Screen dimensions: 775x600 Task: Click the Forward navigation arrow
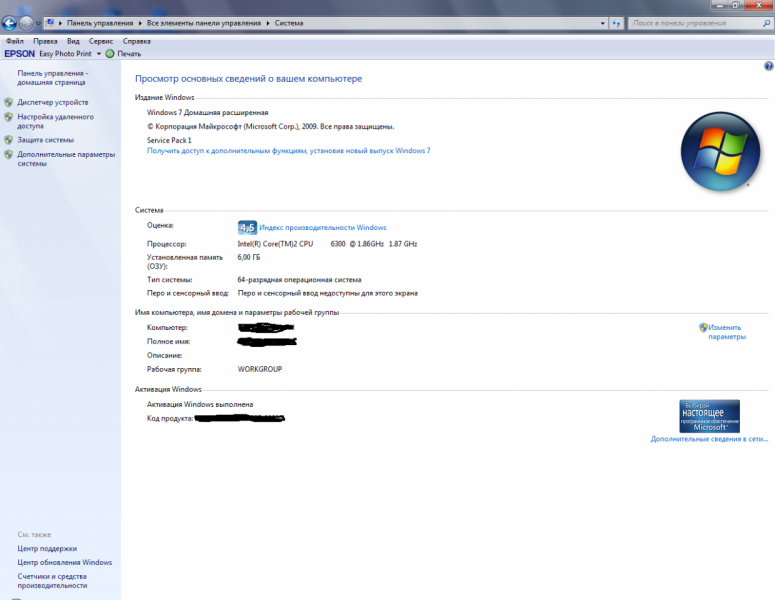pos(26,23)
